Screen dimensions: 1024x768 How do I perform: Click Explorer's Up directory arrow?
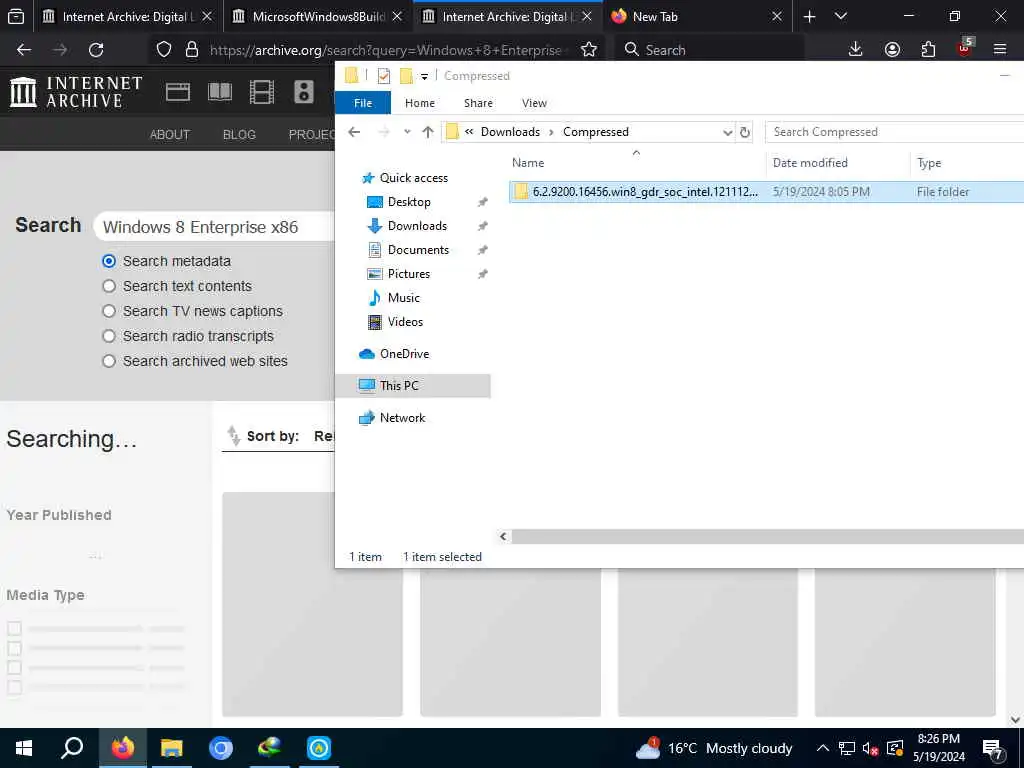428,132
